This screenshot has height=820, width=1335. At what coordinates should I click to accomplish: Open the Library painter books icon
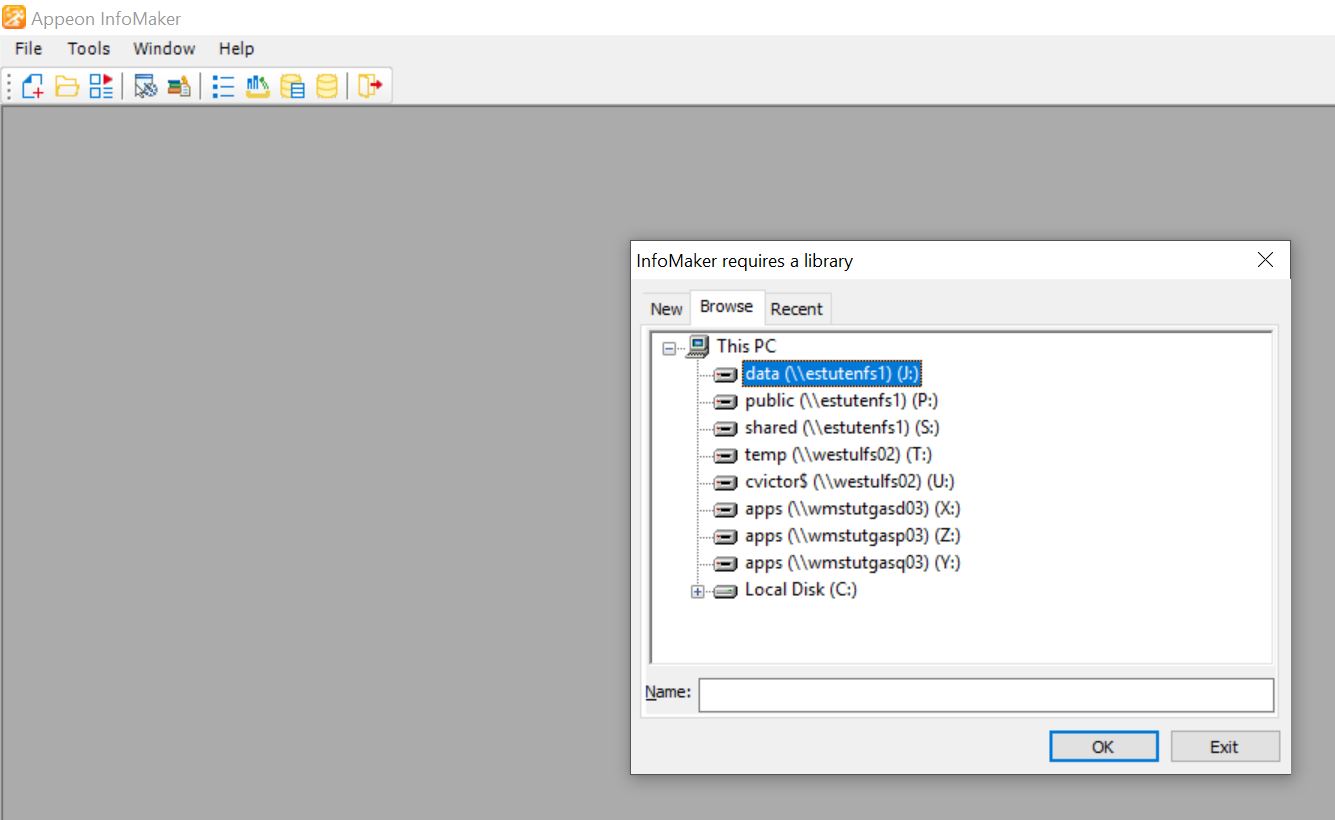click(x=179, y=87)
